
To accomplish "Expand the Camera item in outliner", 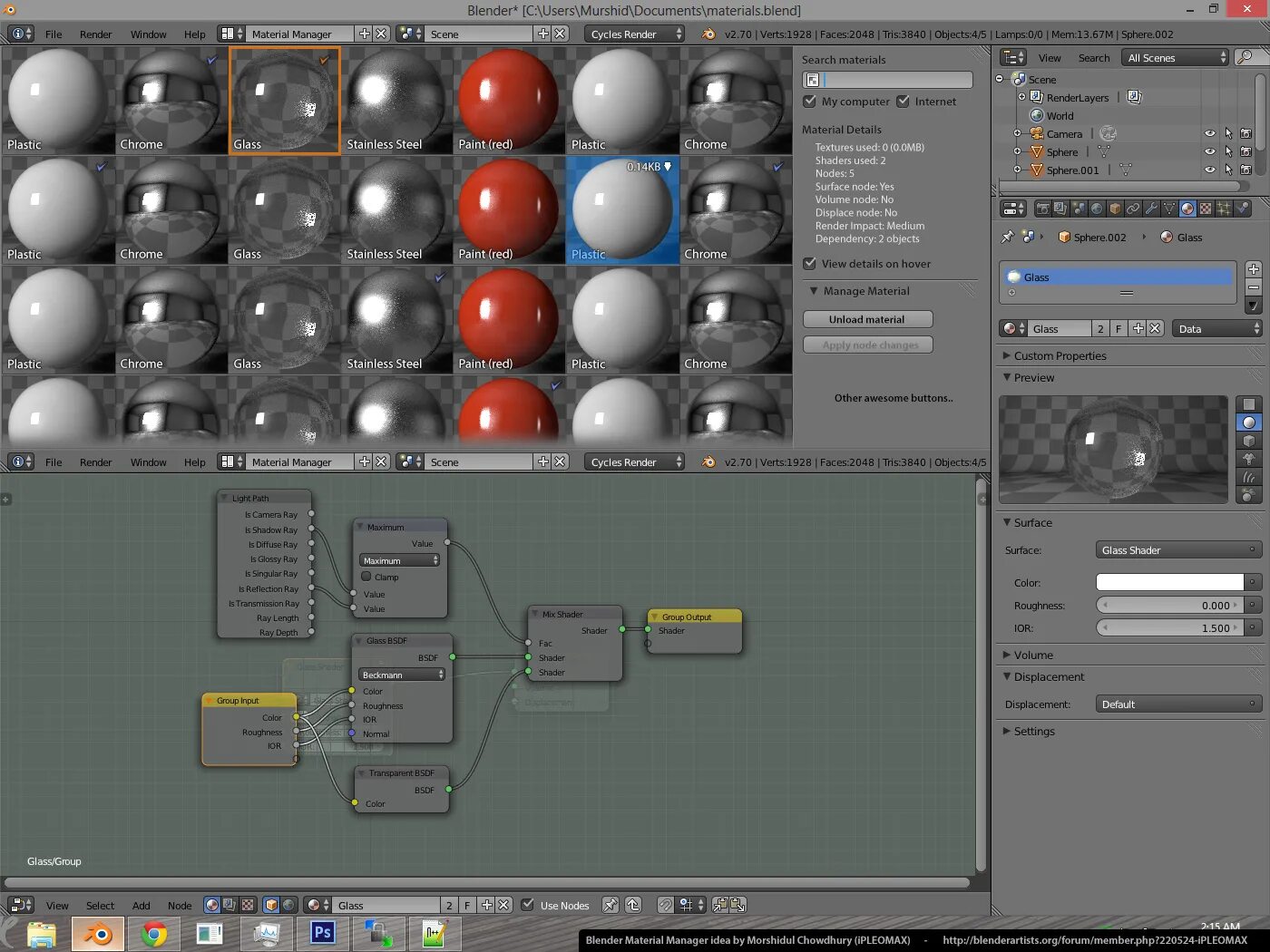I will 1017,133.
